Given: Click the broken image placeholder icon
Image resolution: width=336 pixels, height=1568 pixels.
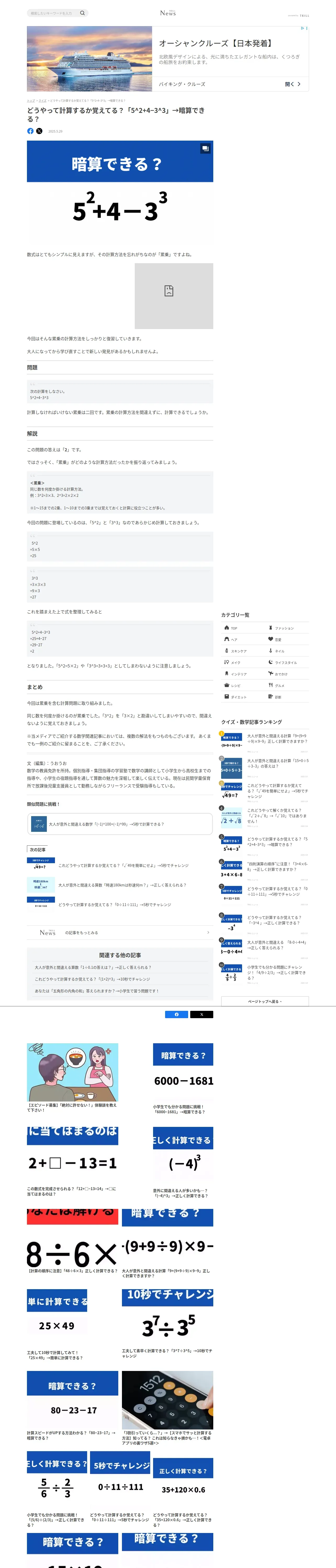Looking at the screenshot, I should click(169, 290).
